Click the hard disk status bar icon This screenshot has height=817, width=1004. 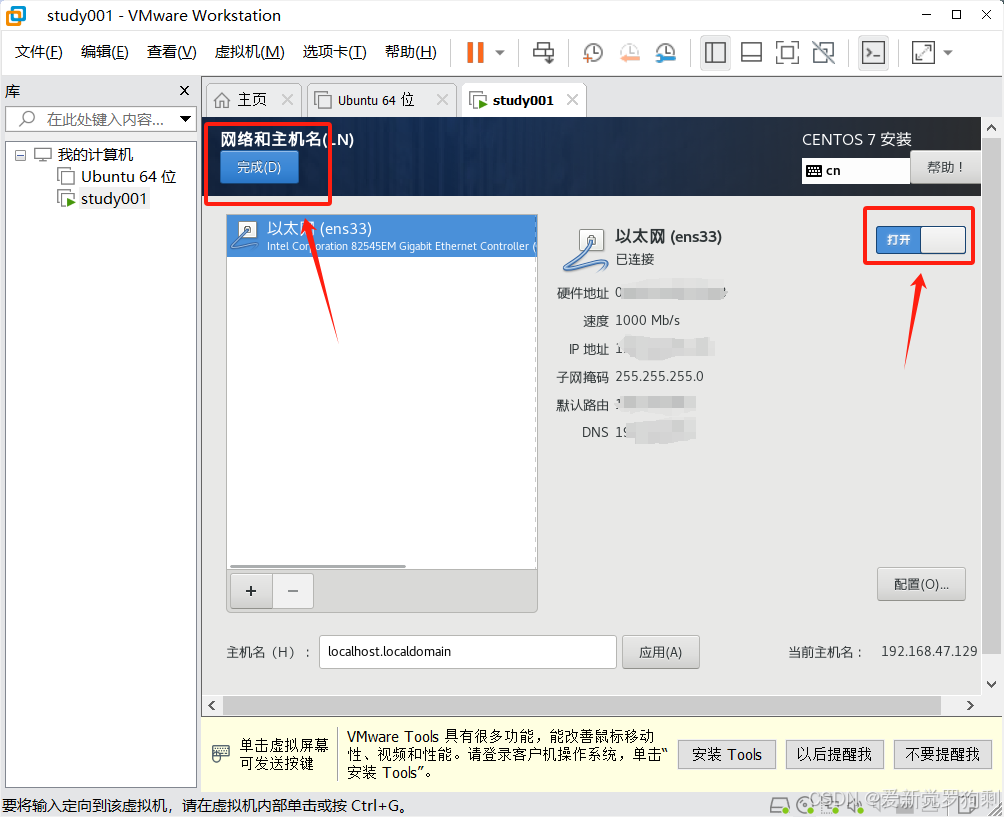pos(779,805)
